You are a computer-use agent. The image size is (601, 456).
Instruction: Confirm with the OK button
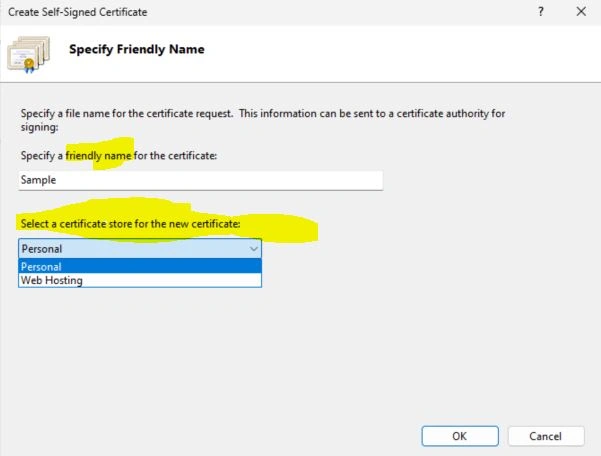tap(460, 436)
